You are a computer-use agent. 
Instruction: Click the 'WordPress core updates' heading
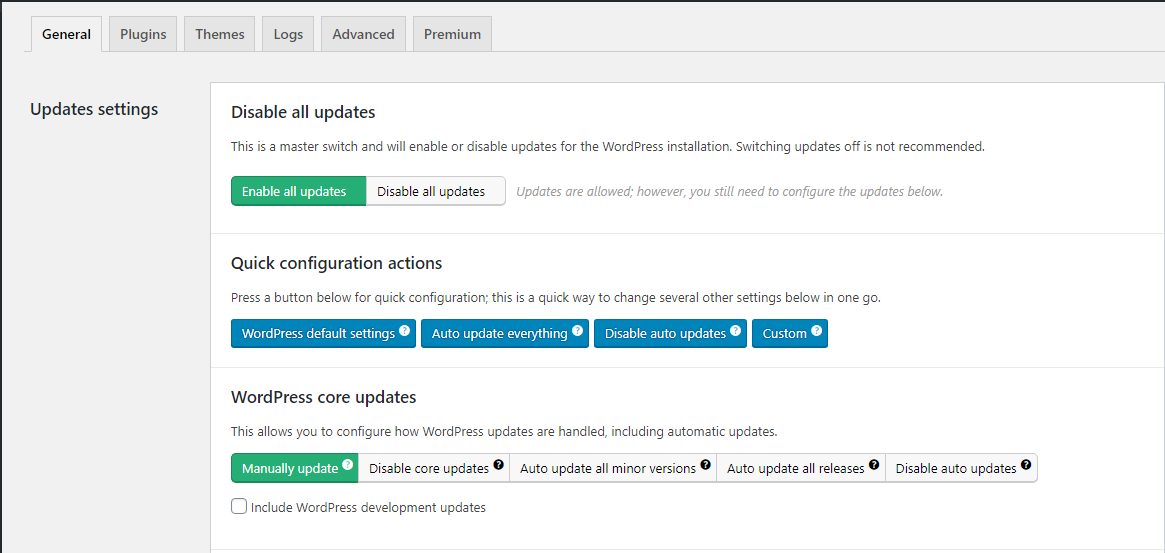coord(323,397)
